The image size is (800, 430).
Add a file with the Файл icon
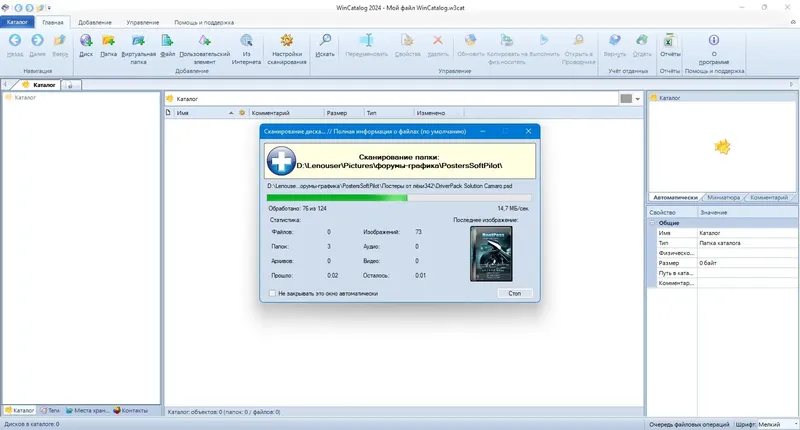[x=167, y=40]
